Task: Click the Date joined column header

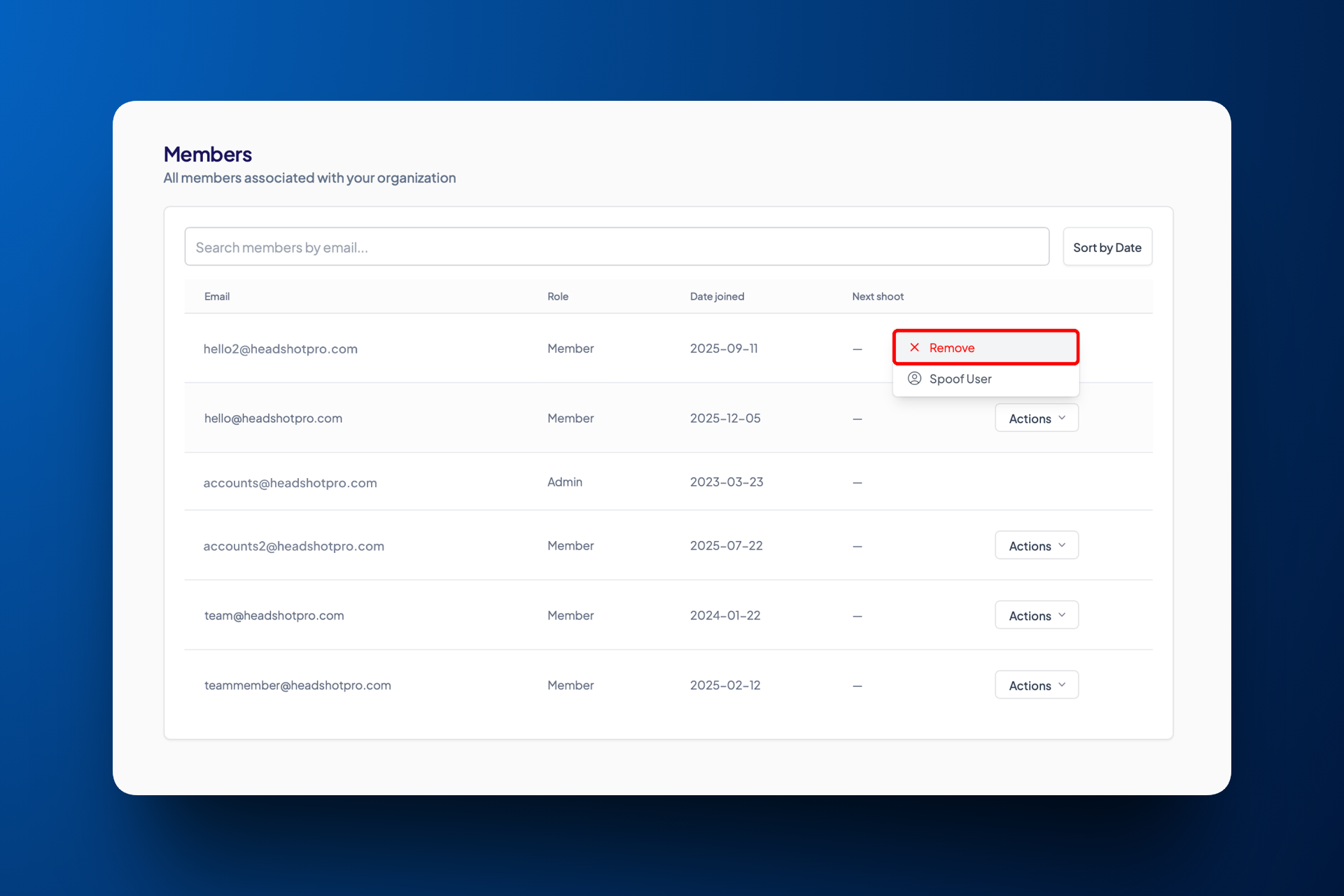Action: [x=717, y=296]
